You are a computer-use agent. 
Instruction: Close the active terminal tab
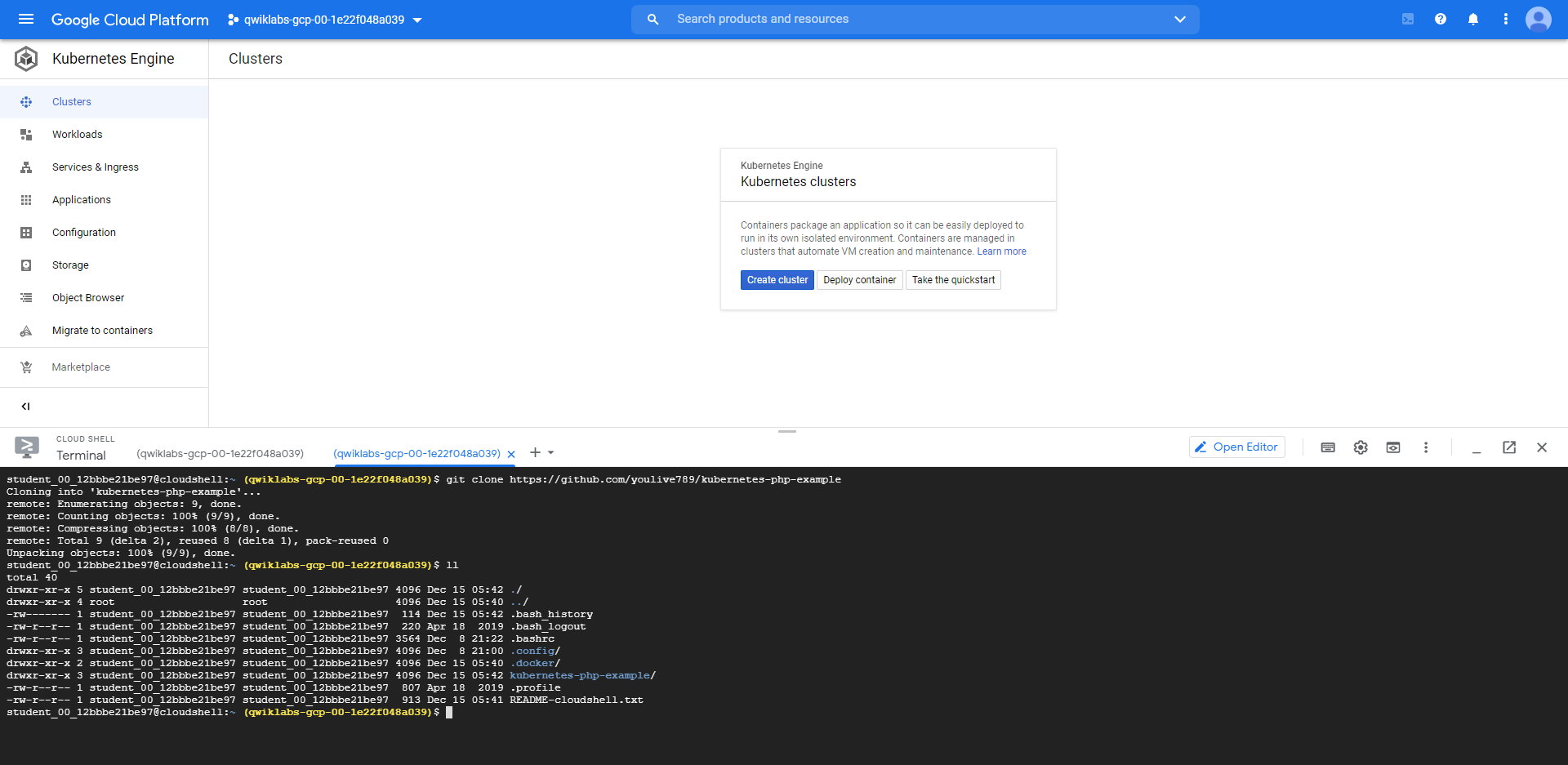[x=511, y=454]
